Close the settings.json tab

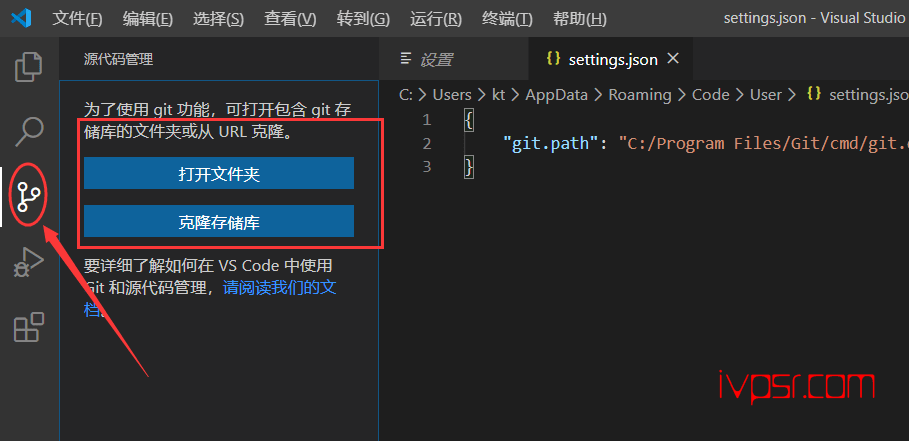673,59
